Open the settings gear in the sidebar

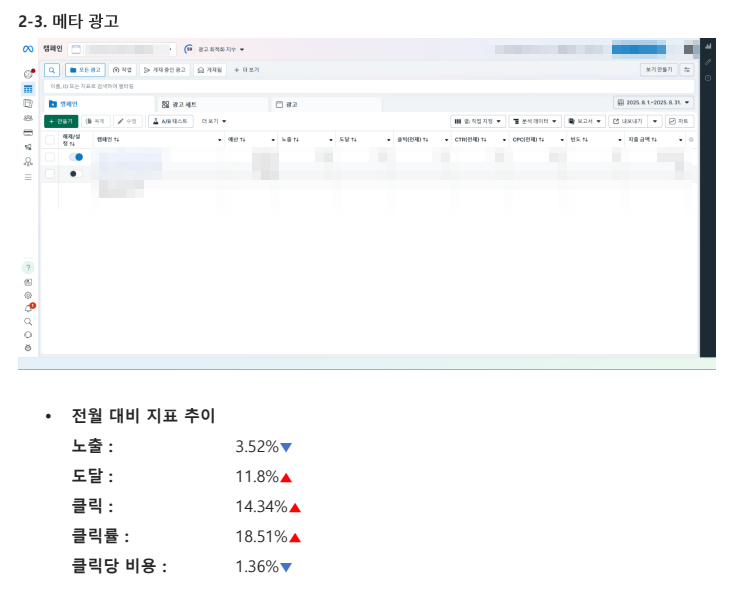tap(28, 295)
